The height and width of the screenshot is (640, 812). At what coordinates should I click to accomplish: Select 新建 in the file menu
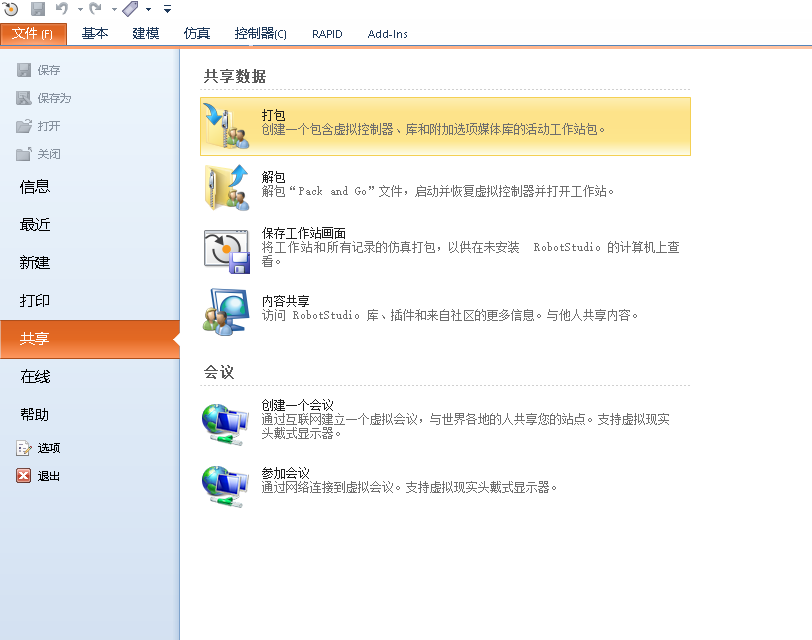pos(35,263)
